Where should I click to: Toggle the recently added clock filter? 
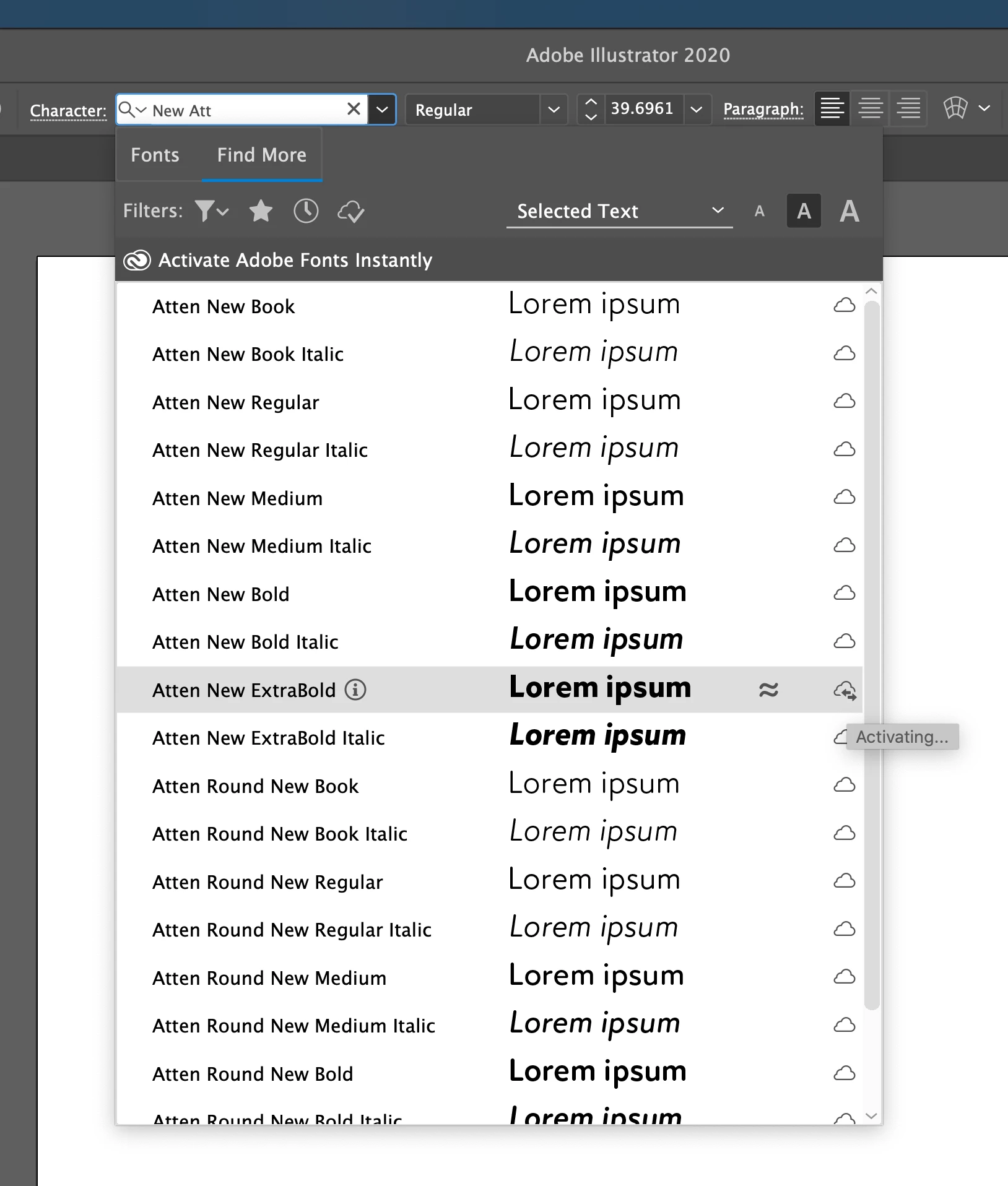[x=306, y=211]
